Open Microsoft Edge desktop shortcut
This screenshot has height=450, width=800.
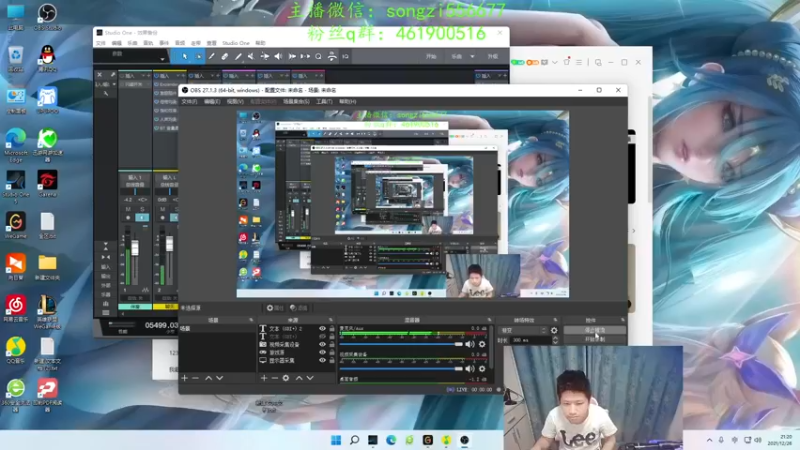point(16,145)
